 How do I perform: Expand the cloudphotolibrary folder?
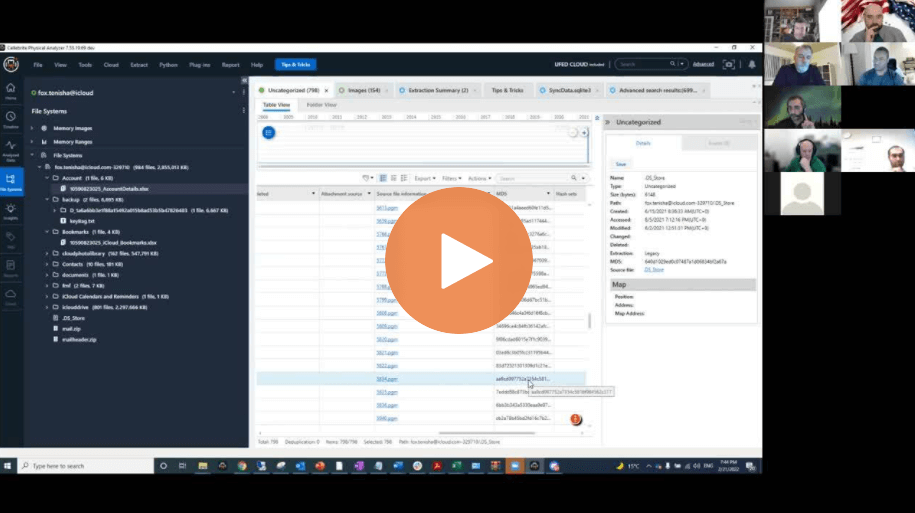tap(46, 253)
